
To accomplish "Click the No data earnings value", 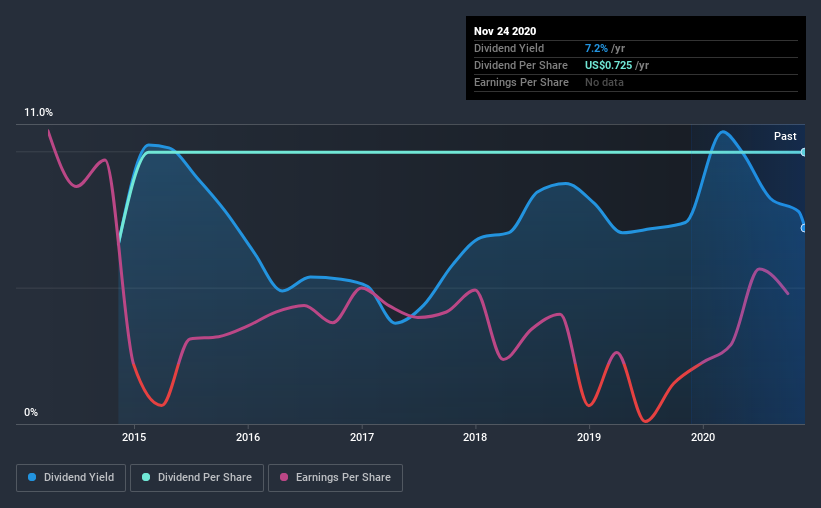I will click(604, 82).
